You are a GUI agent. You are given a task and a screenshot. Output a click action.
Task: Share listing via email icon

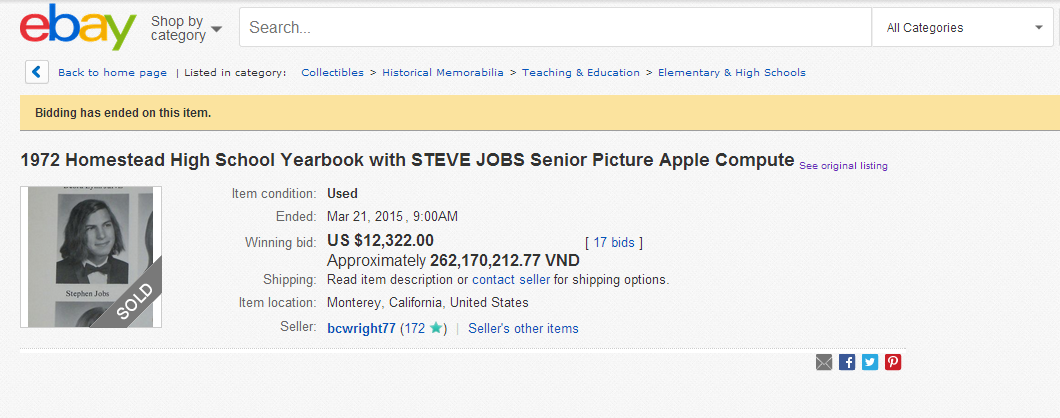click(x=824, y=362)
